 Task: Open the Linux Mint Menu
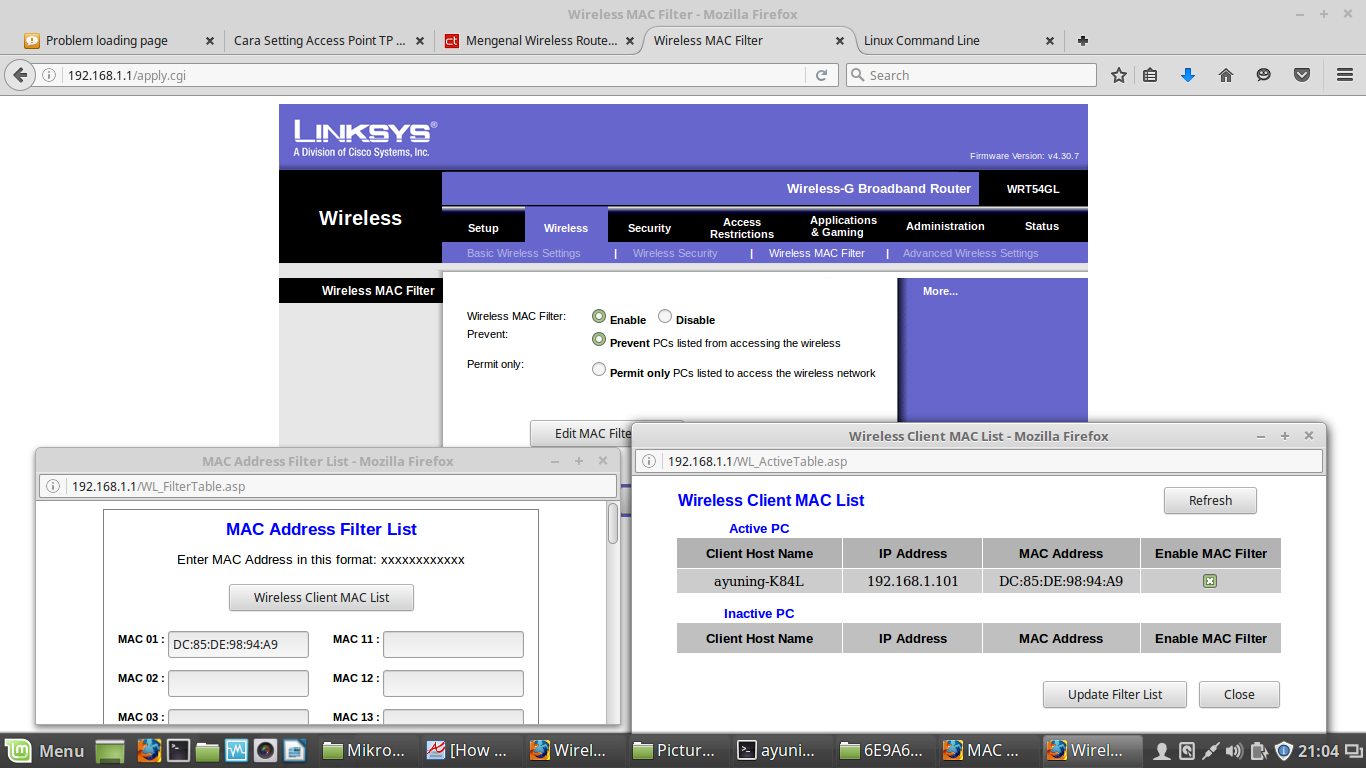point(45,750)
